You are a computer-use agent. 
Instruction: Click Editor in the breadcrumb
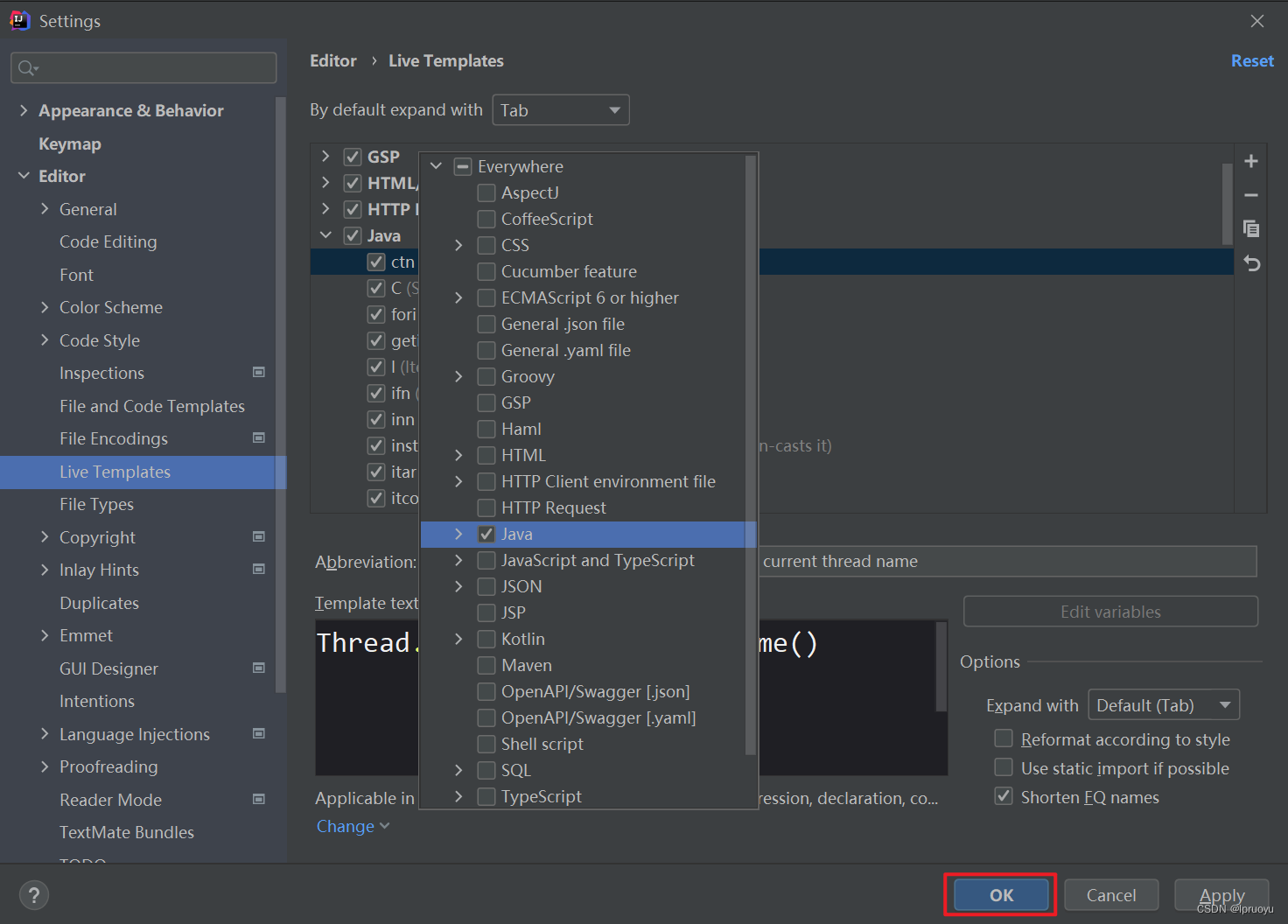(333, 60)
